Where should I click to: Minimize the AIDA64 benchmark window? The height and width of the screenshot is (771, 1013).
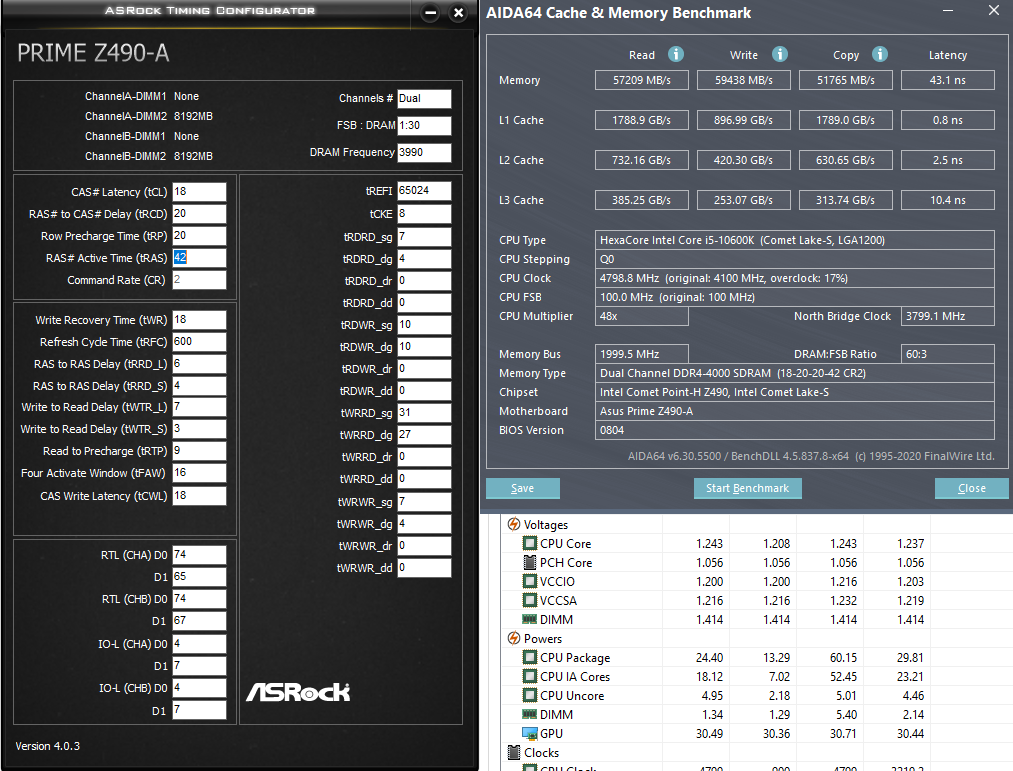(x=948, y=11)
